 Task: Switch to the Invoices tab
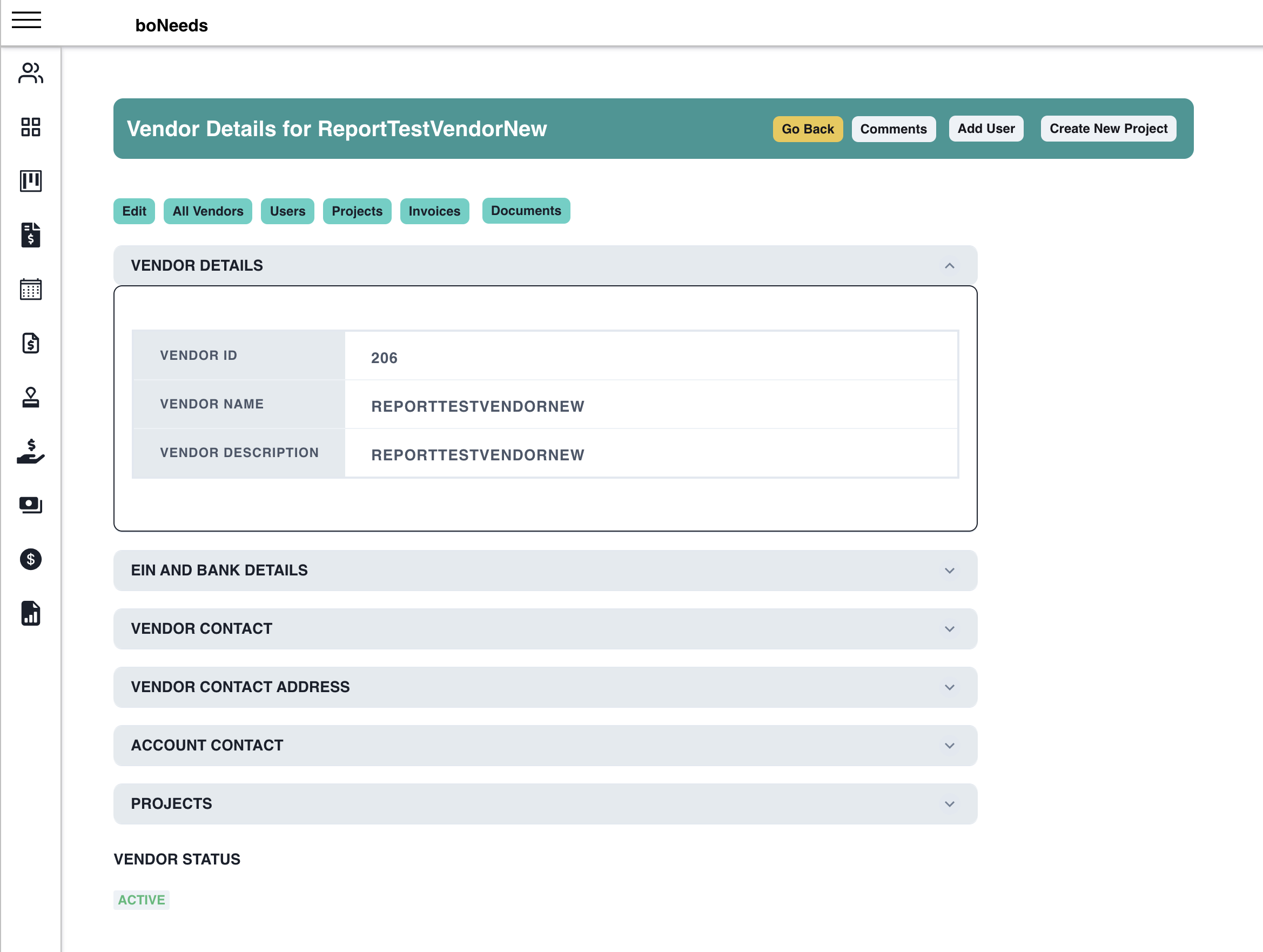(x=434, y=211)
